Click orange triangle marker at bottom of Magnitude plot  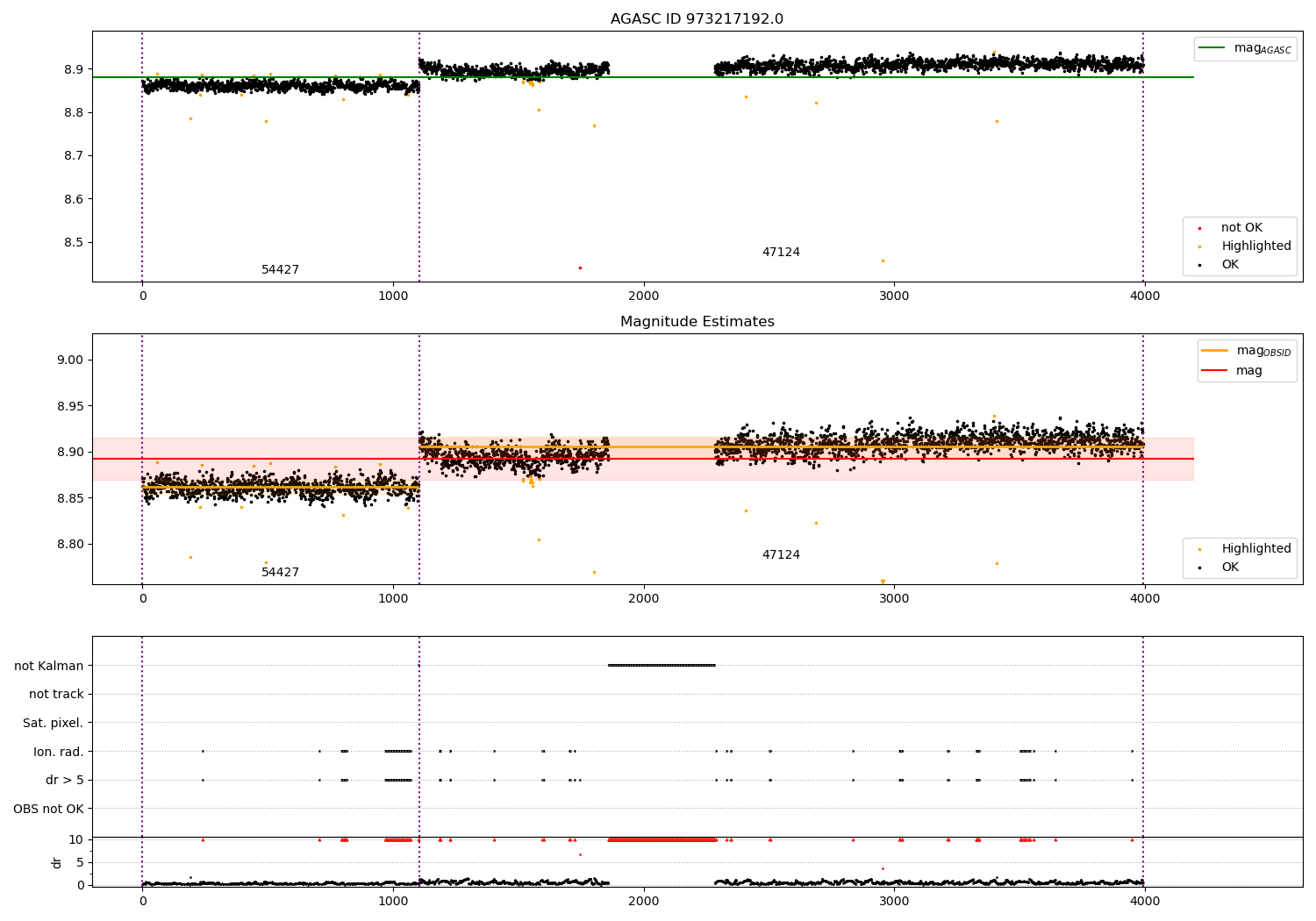point(883,582)
